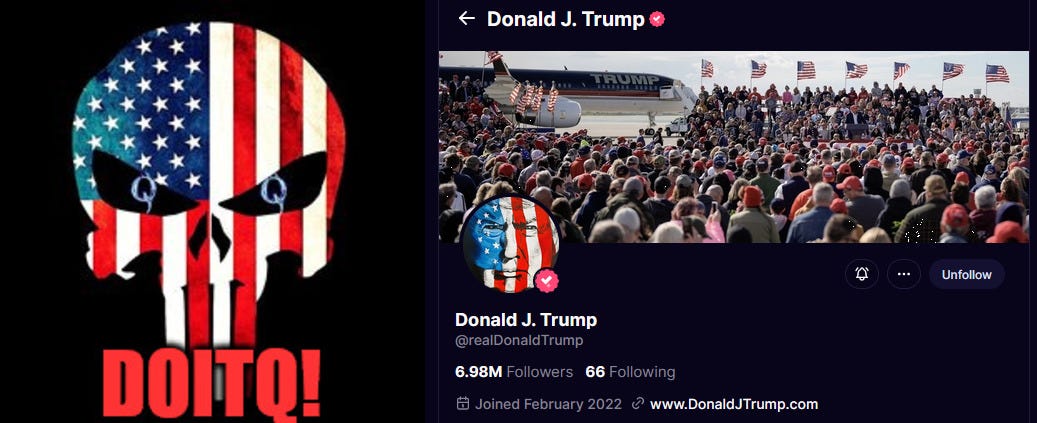Click the bold Donald J. Trump profile name
Image resolution: width=1037 pixels, height=423 pixels.
click(x=526, y=320)
